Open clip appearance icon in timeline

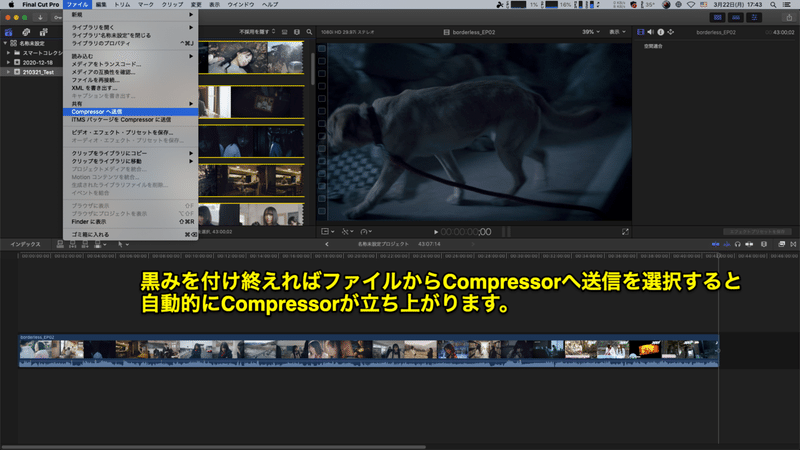[764, 244]
